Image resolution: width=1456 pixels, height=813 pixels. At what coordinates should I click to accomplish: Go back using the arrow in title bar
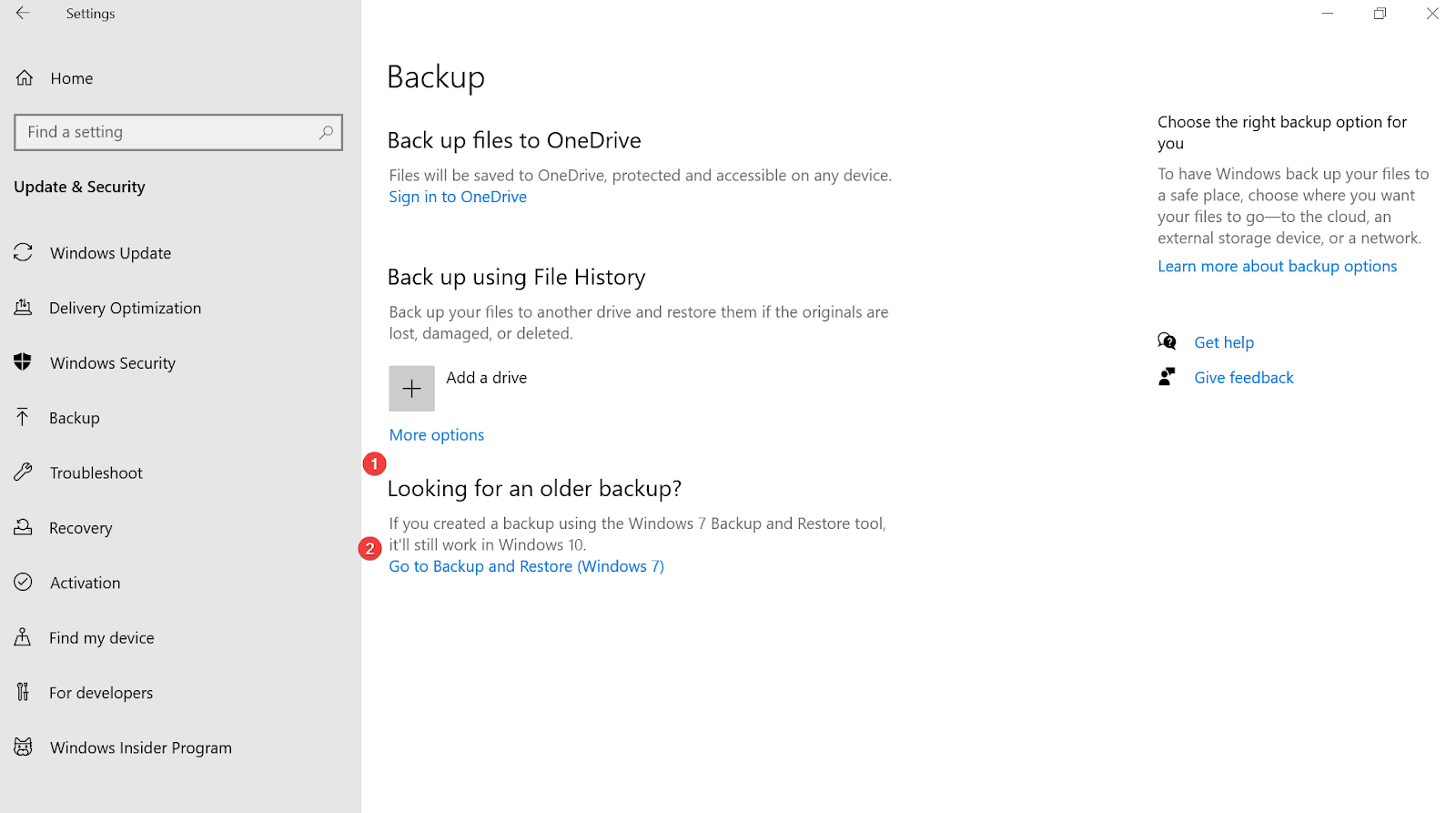point(23,14)
